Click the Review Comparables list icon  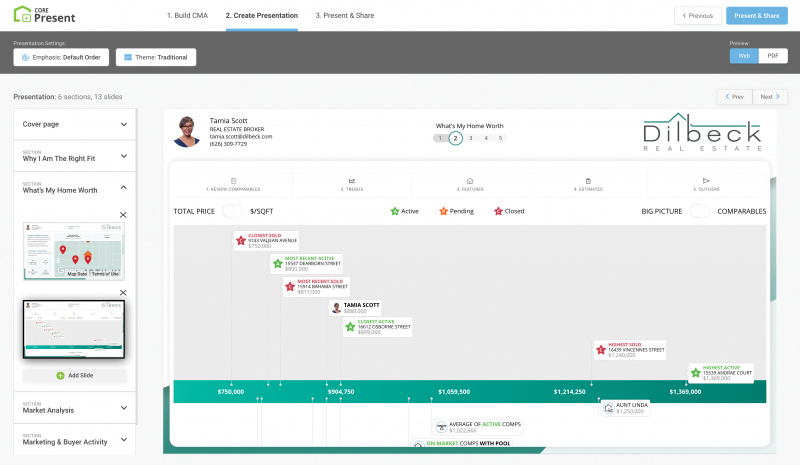tap(233, 181)
